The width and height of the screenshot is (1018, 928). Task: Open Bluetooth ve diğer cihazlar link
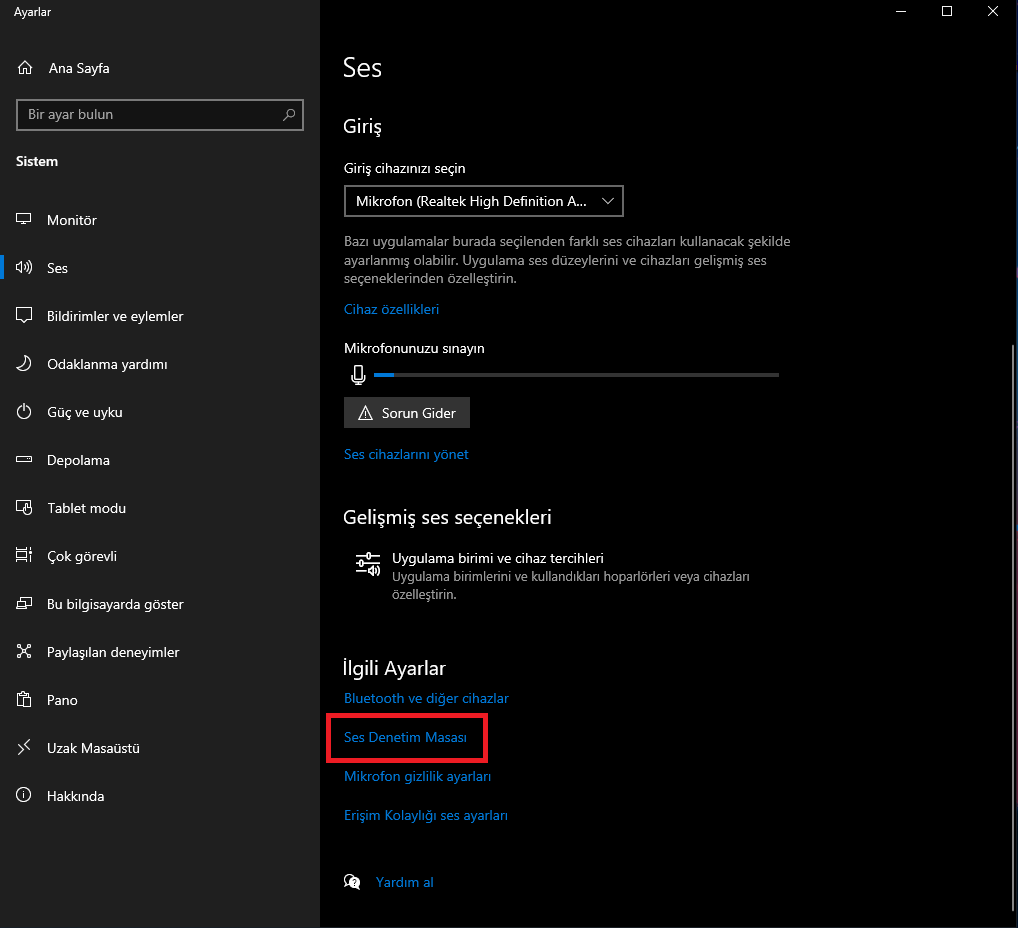point(426,698)
